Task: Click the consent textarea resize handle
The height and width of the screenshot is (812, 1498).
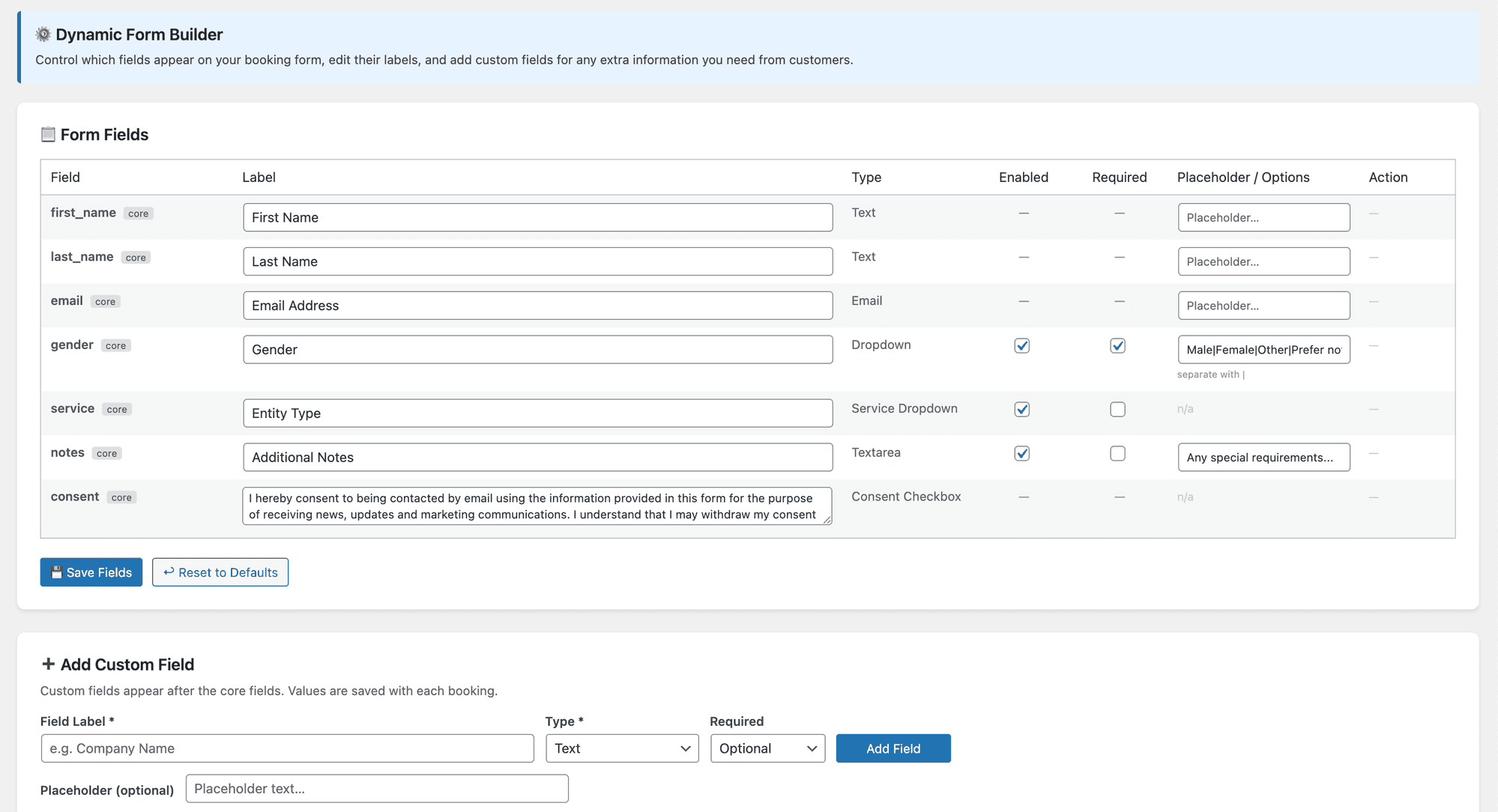Action: tap(827, 519)
